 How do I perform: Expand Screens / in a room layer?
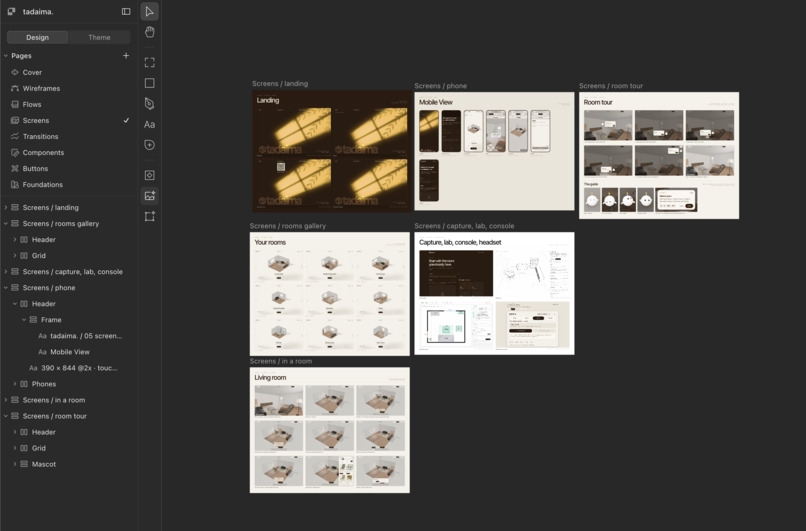pyautogui.click(x=6, y=400)
